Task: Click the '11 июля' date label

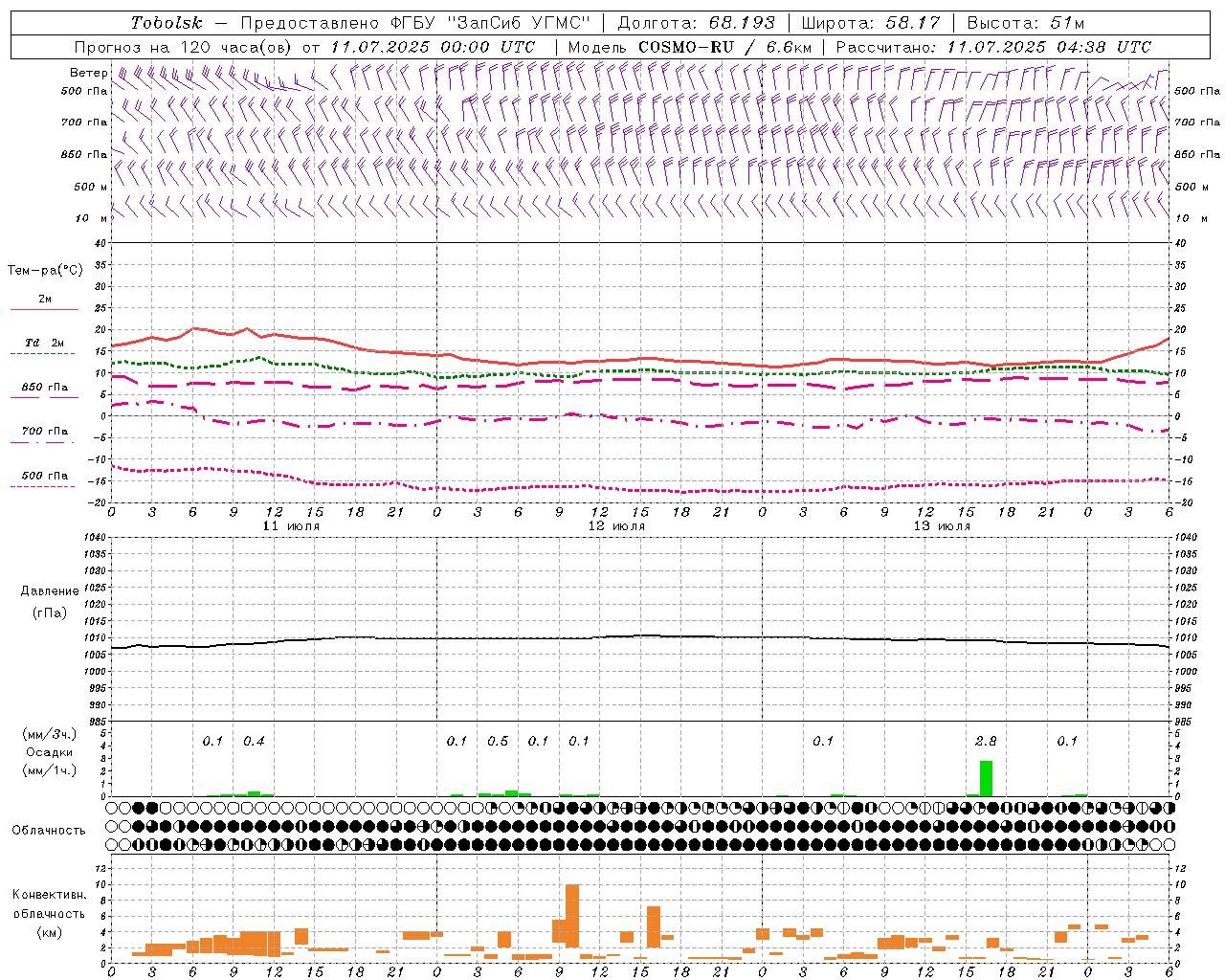Action: coord(291,526)
